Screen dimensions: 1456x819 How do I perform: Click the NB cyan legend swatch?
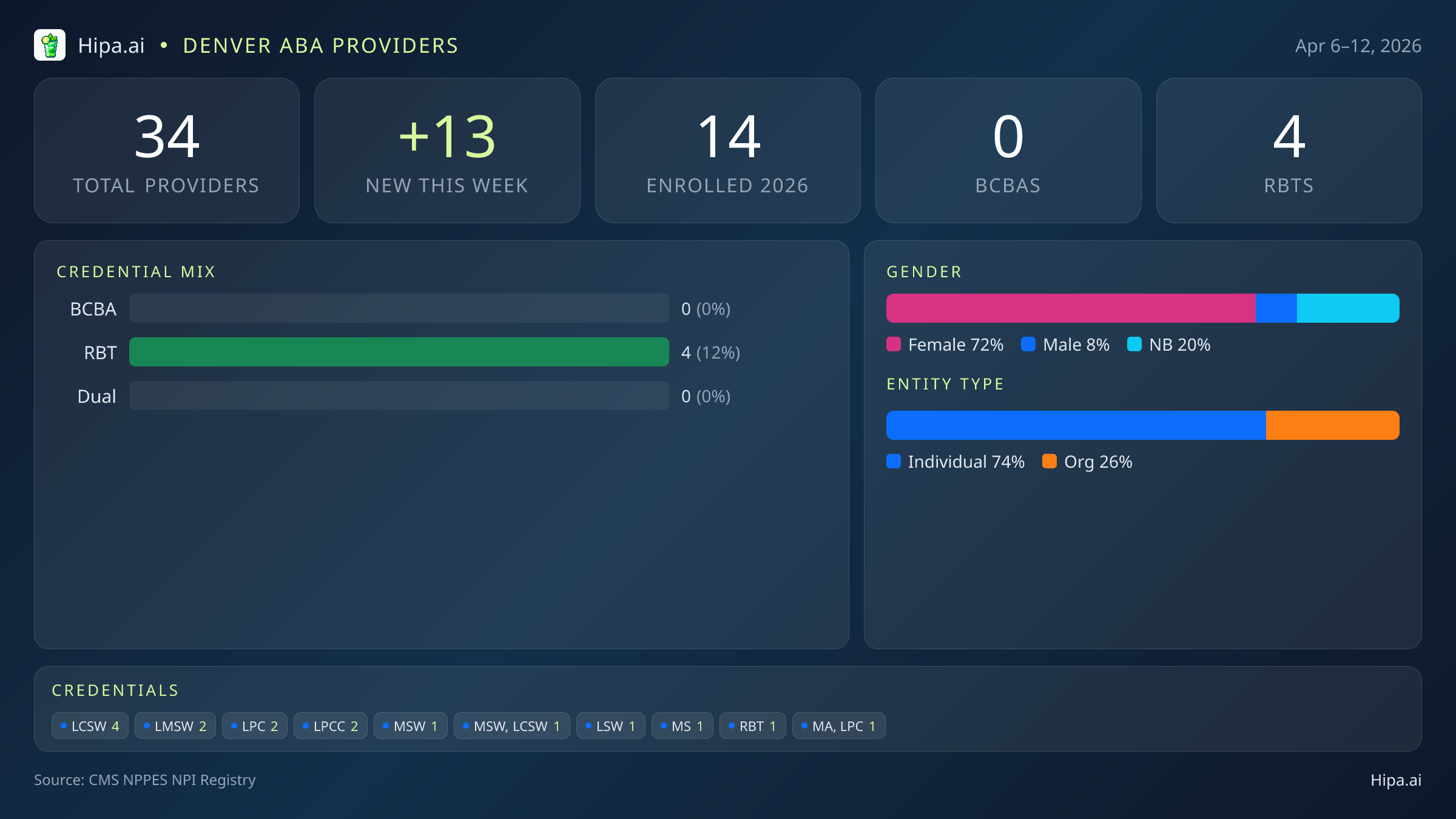pos(1134,345)
